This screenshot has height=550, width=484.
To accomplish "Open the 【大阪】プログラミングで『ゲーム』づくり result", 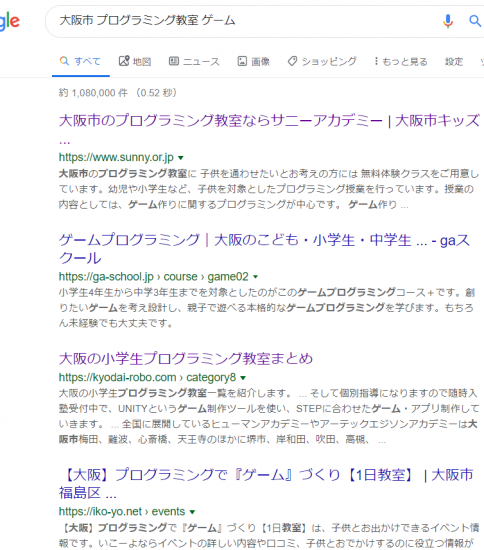I will (266, 483).
